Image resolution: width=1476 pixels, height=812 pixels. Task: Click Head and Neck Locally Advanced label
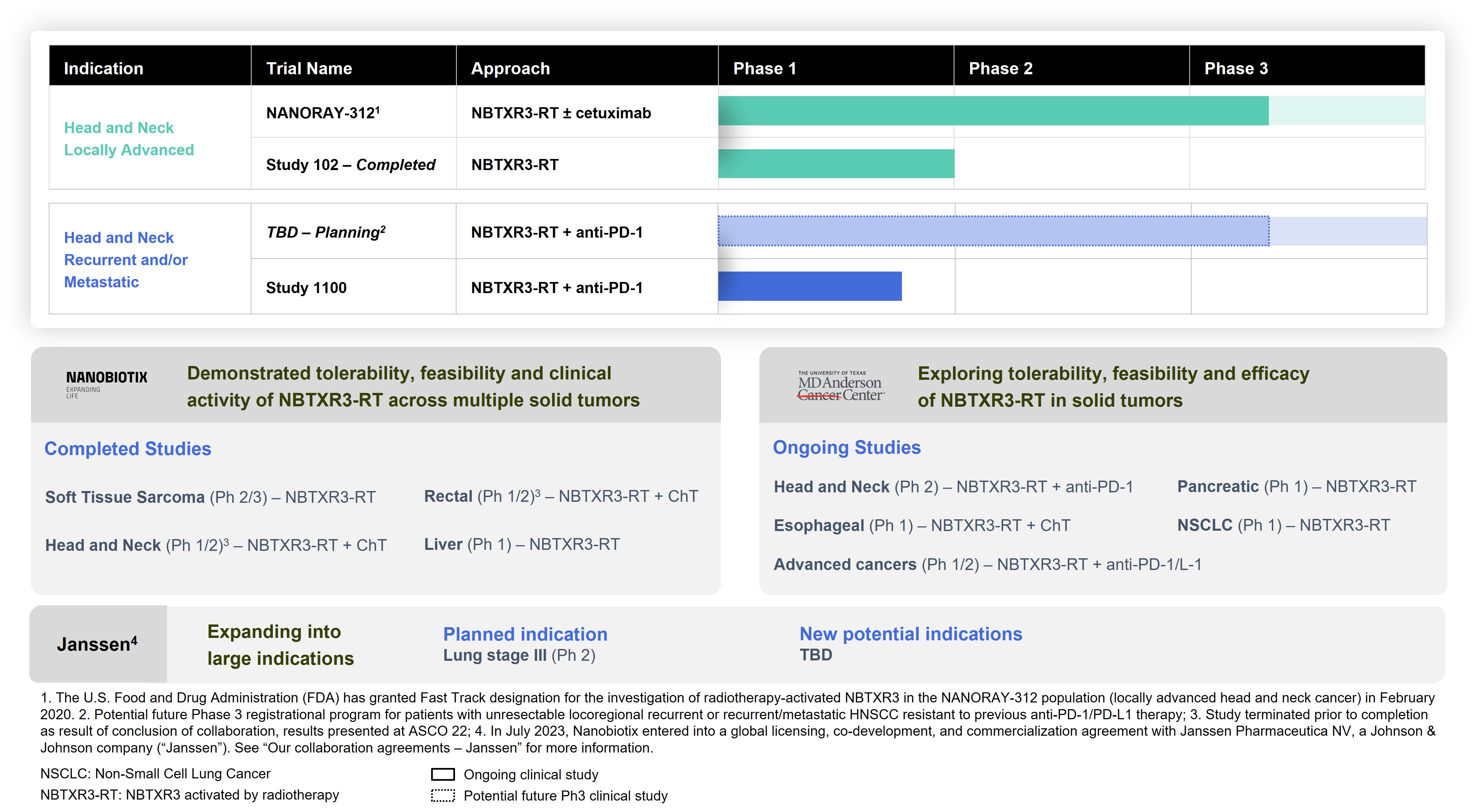pos(129,138)
